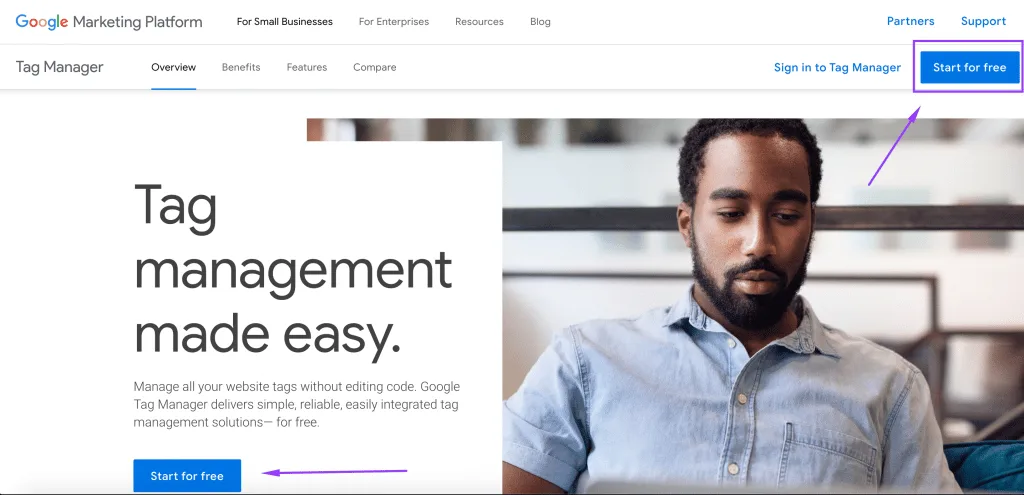Select the Overview tab
The image size is (1024, 495).
174,67
